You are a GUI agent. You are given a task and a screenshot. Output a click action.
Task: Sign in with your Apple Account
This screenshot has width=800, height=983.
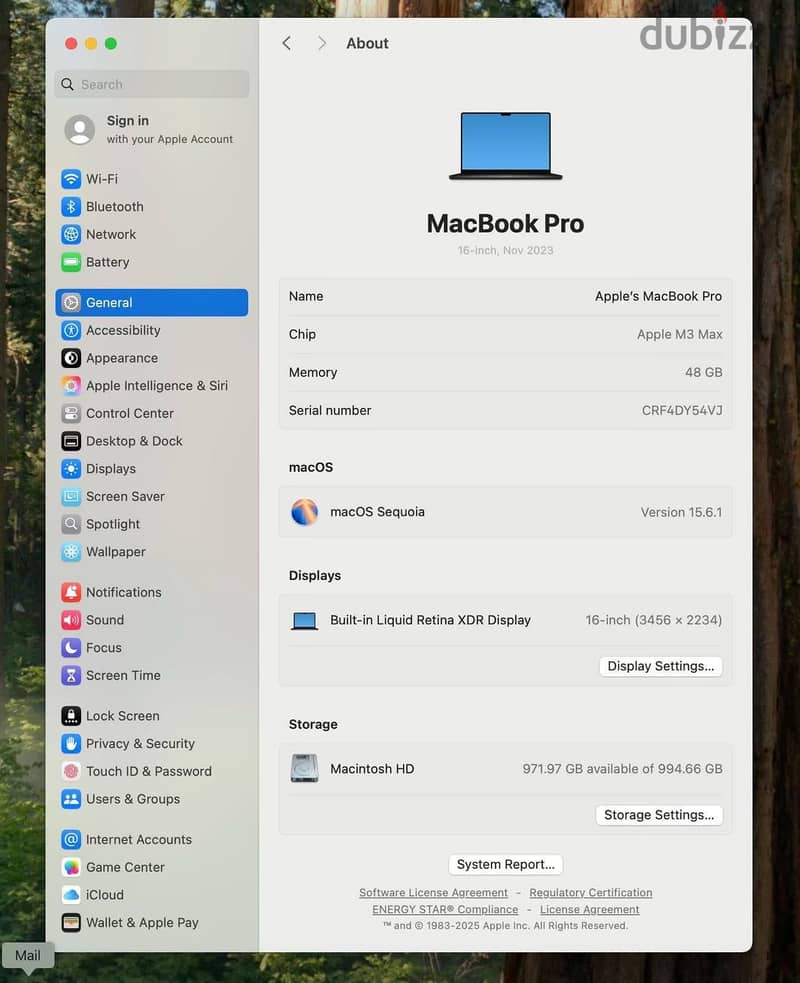pyautogui.click(x=150, y=129)
